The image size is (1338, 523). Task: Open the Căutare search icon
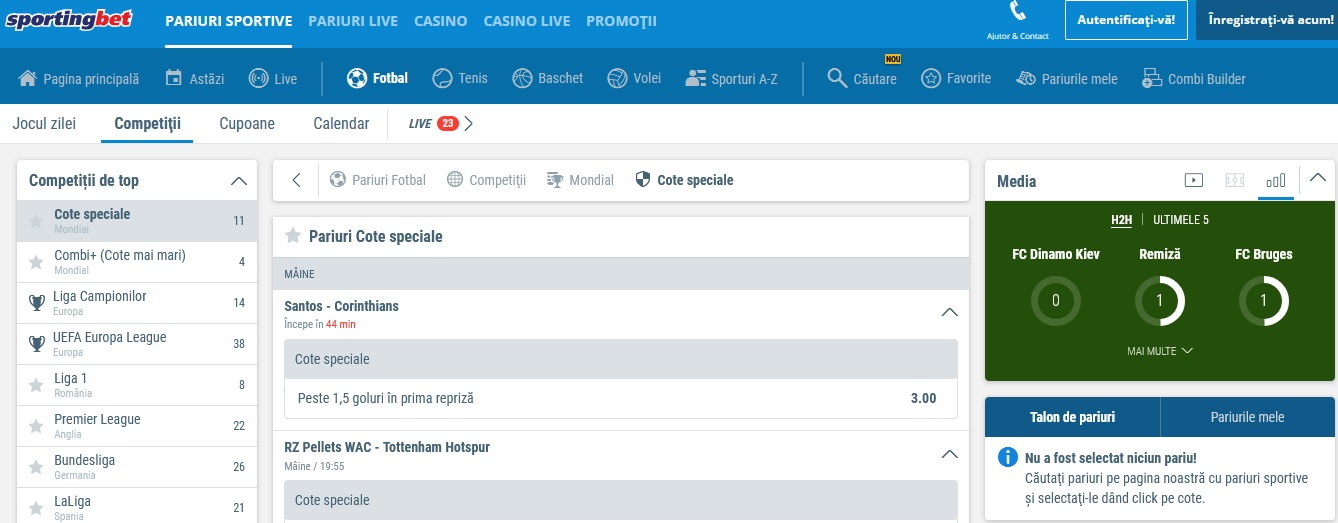tap(837, 78)
